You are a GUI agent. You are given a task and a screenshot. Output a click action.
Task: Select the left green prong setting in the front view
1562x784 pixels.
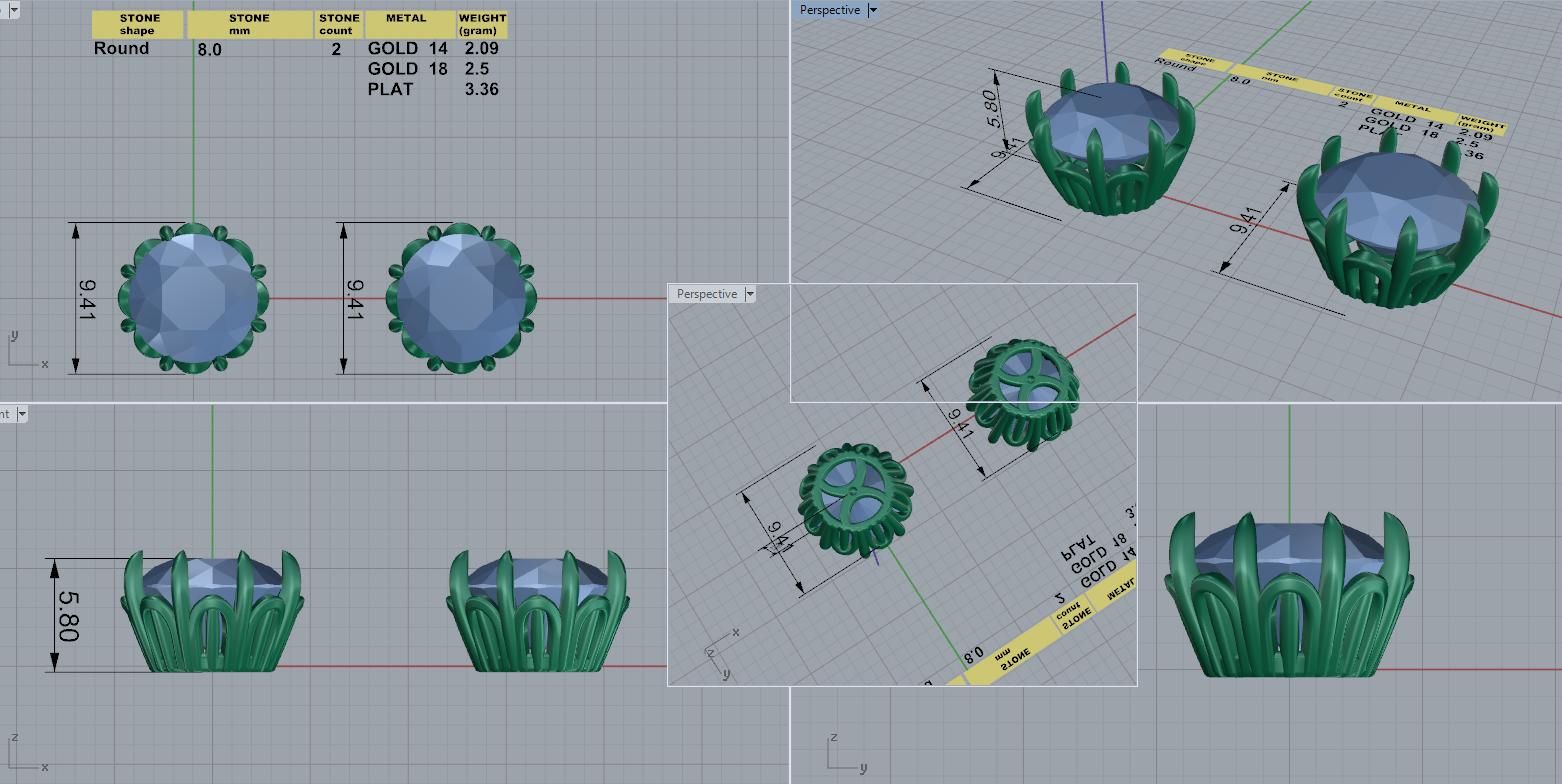[x=213, y=610]
